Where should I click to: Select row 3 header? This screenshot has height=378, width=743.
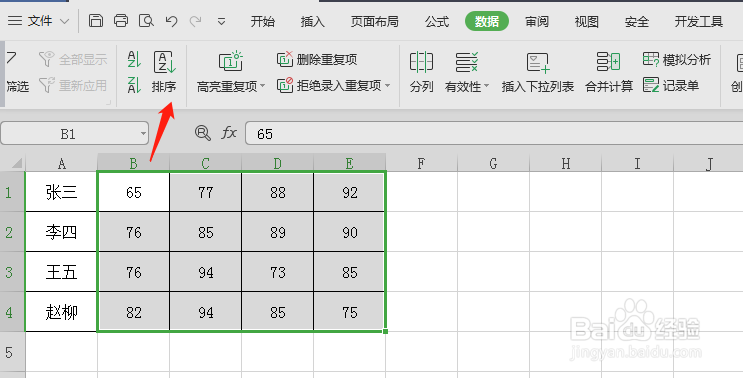click(12, 272)
